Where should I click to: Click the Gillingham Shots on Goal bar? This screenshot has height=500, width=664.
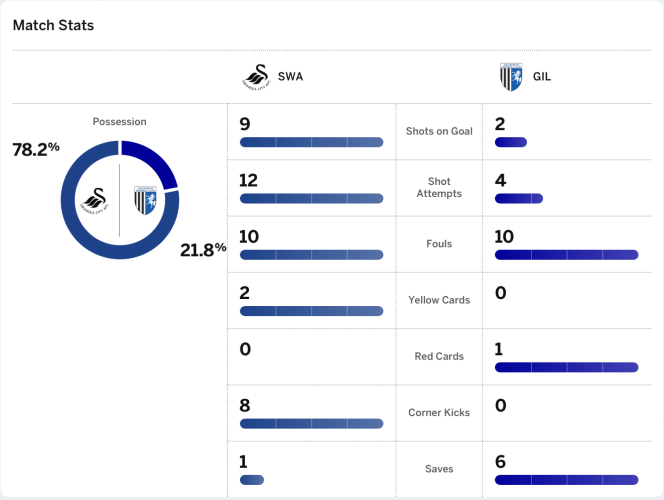pyautogui.click(x=510, y=143)
